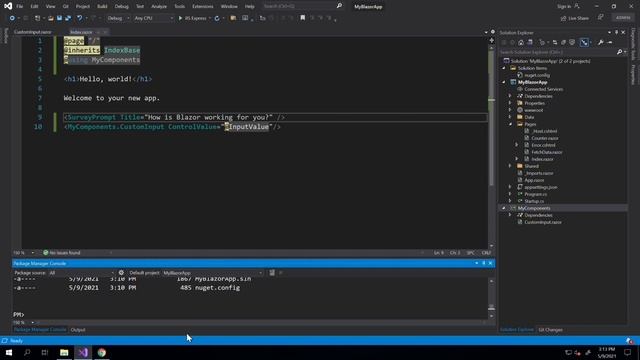Open the File menu

[x=20, y=7]
